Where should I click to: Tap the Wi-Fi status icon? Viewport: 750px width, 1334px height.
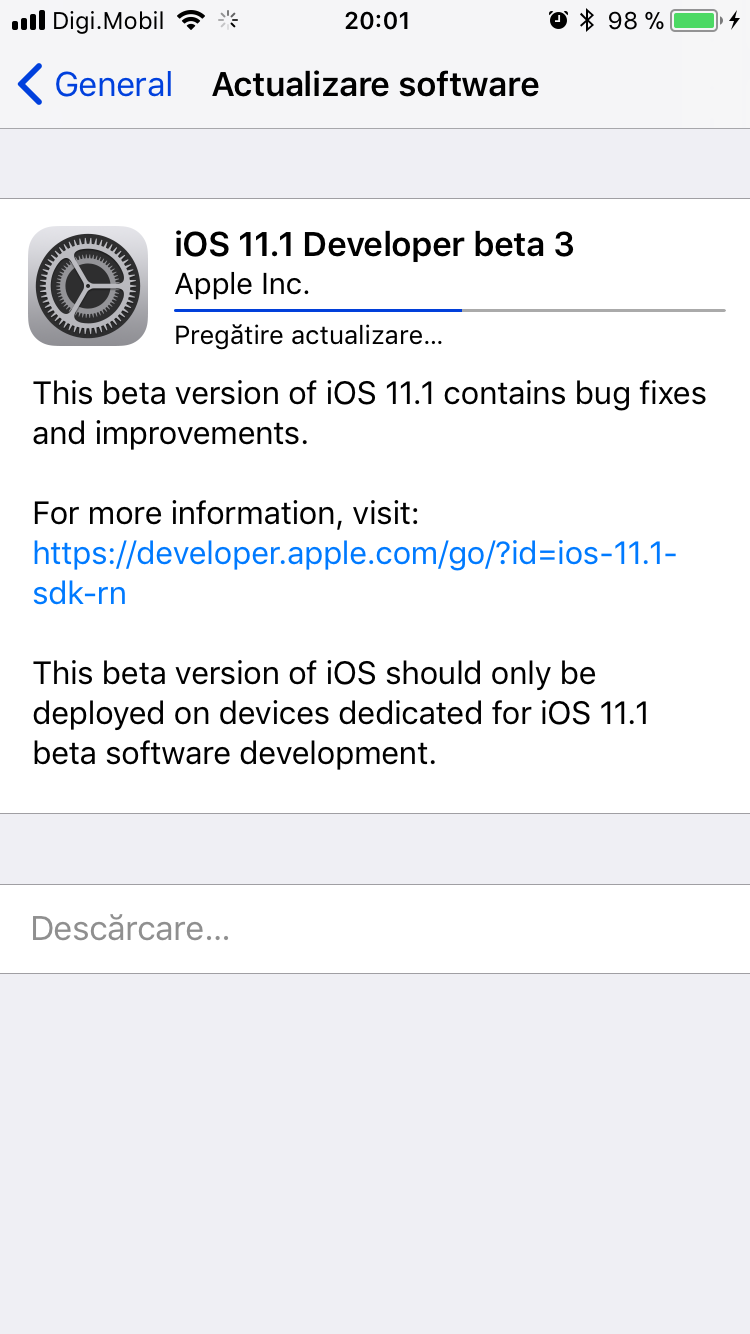[190, 20]
